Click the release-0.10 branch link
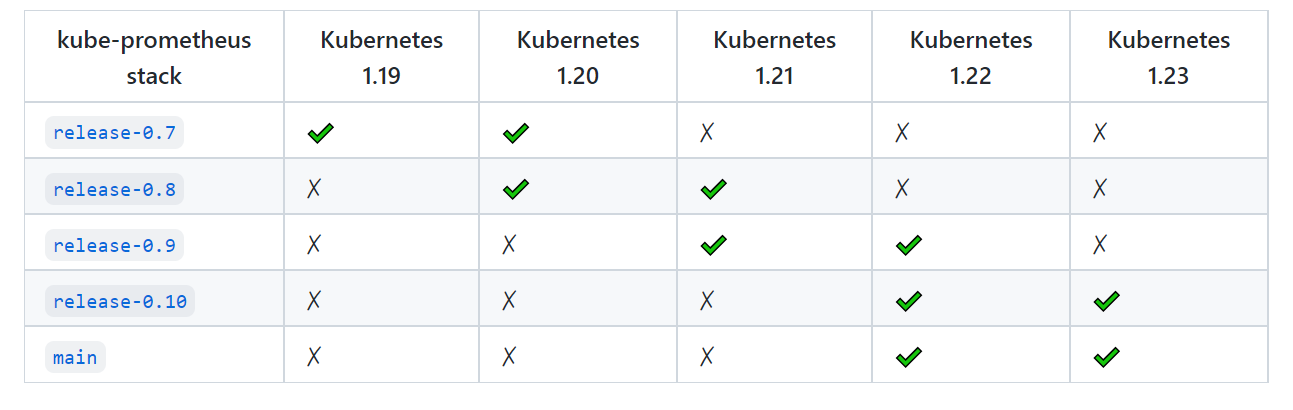 [x=120, y=301]
